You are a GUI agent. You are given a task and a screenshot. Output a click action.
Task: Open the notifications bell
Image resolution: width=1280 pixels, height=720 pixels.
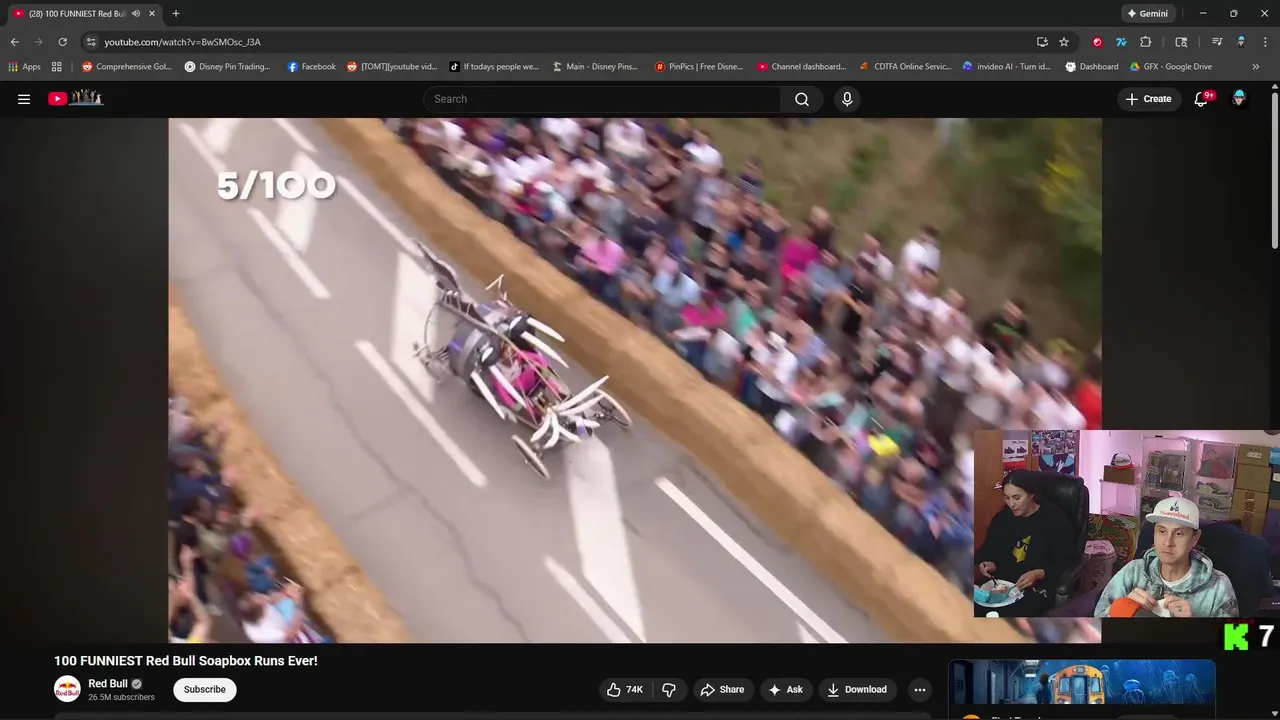(x=1202, y=99)
